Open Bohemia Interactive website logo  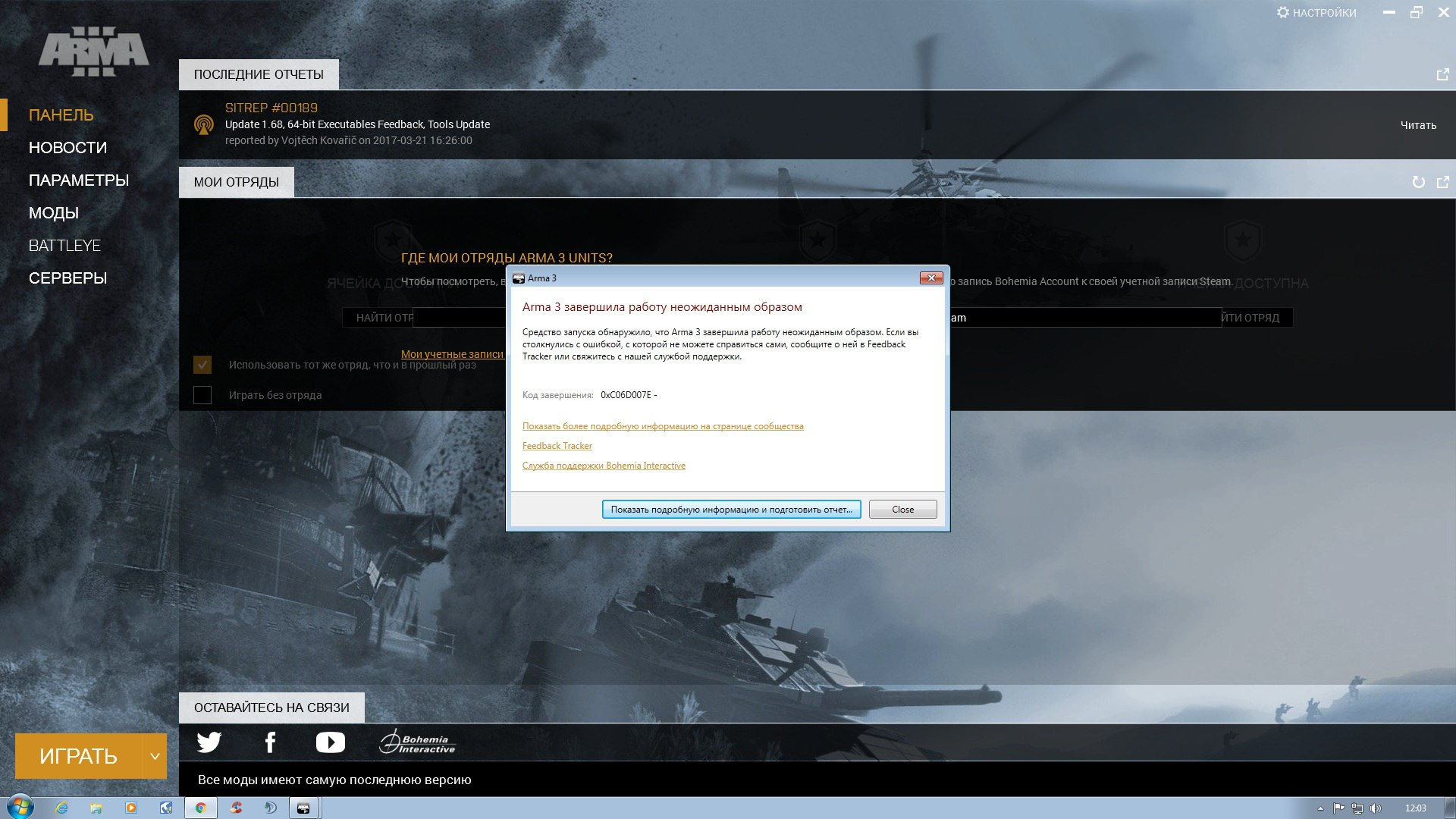coord(417,742)
